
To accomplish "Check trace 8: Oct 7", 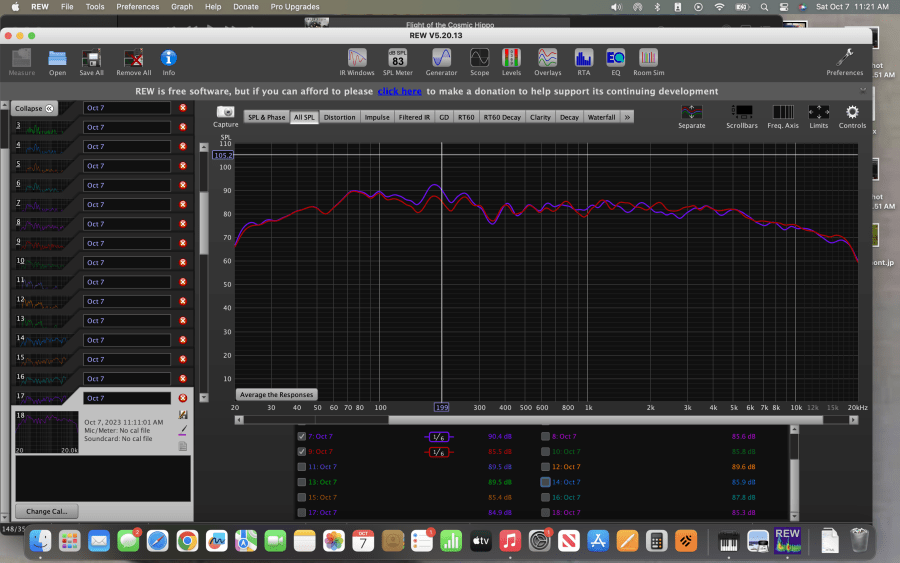I will click(545, 436).
